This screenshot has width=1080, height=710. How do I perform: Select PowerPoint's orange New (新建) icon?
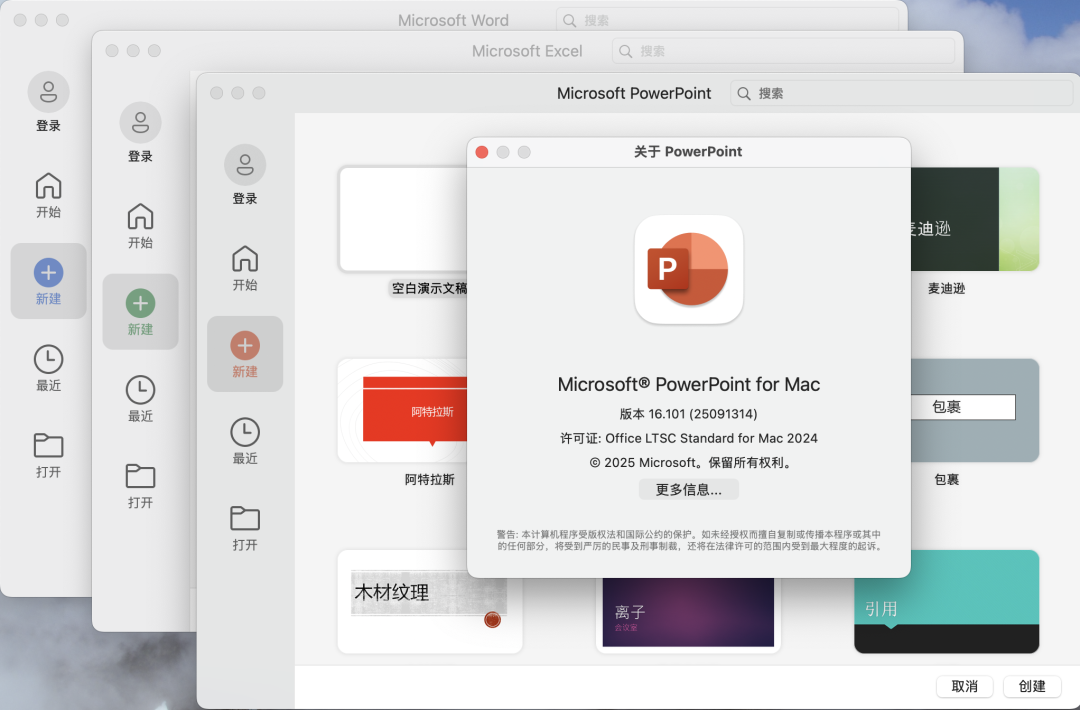(x=245, y=346)
